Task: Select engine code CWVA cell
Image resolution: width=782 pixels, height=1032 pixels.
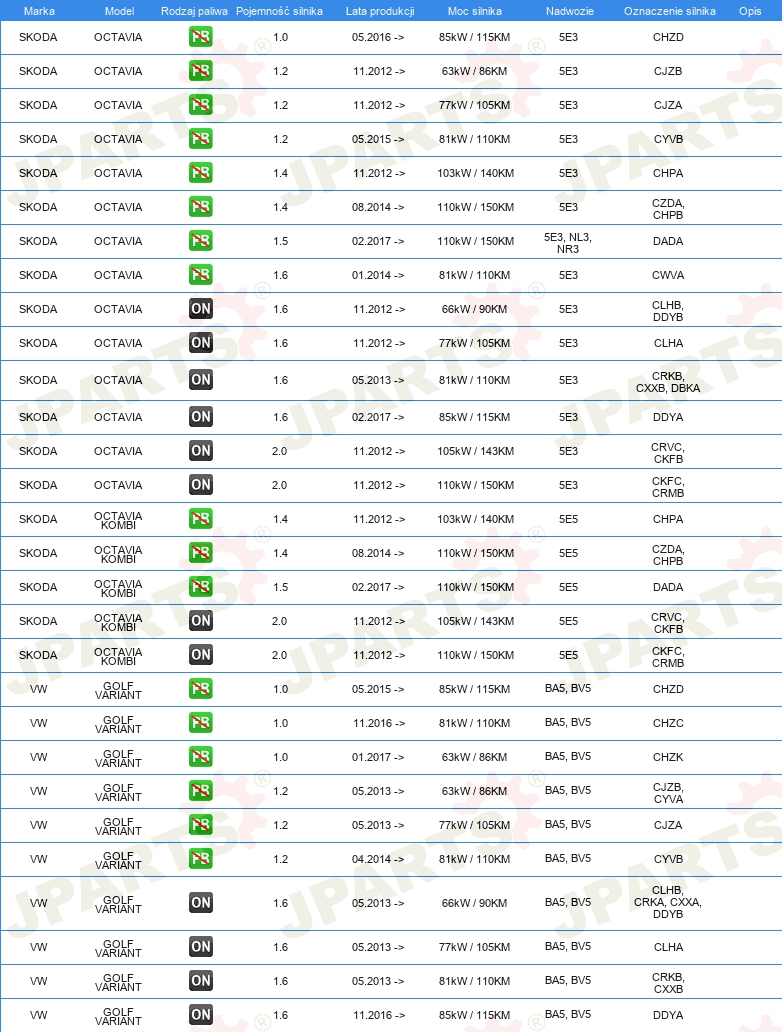Action: 668,275
